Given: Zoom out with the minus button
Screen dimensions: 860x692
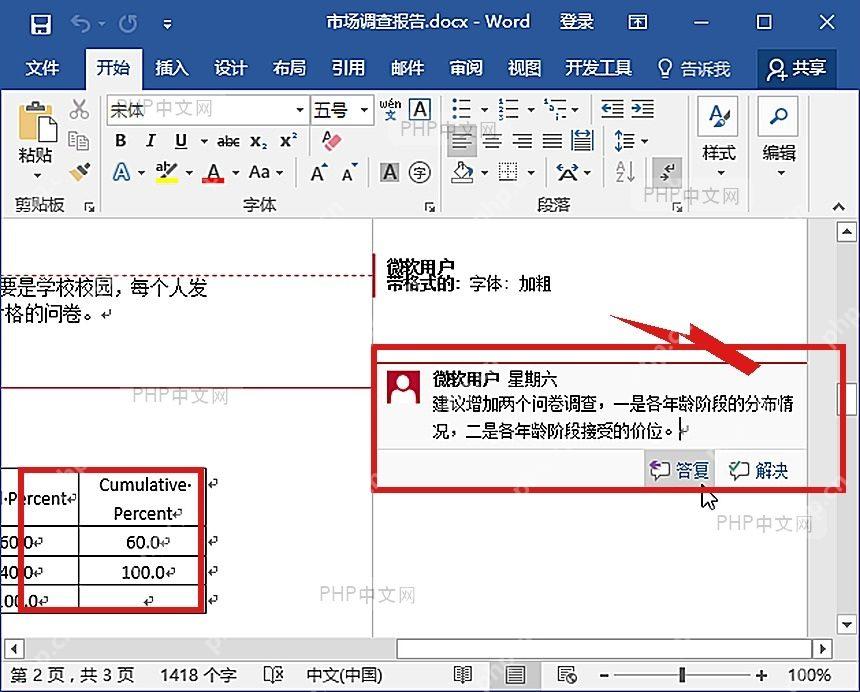Looking at the screenshot, I should [x=604, y=675].
